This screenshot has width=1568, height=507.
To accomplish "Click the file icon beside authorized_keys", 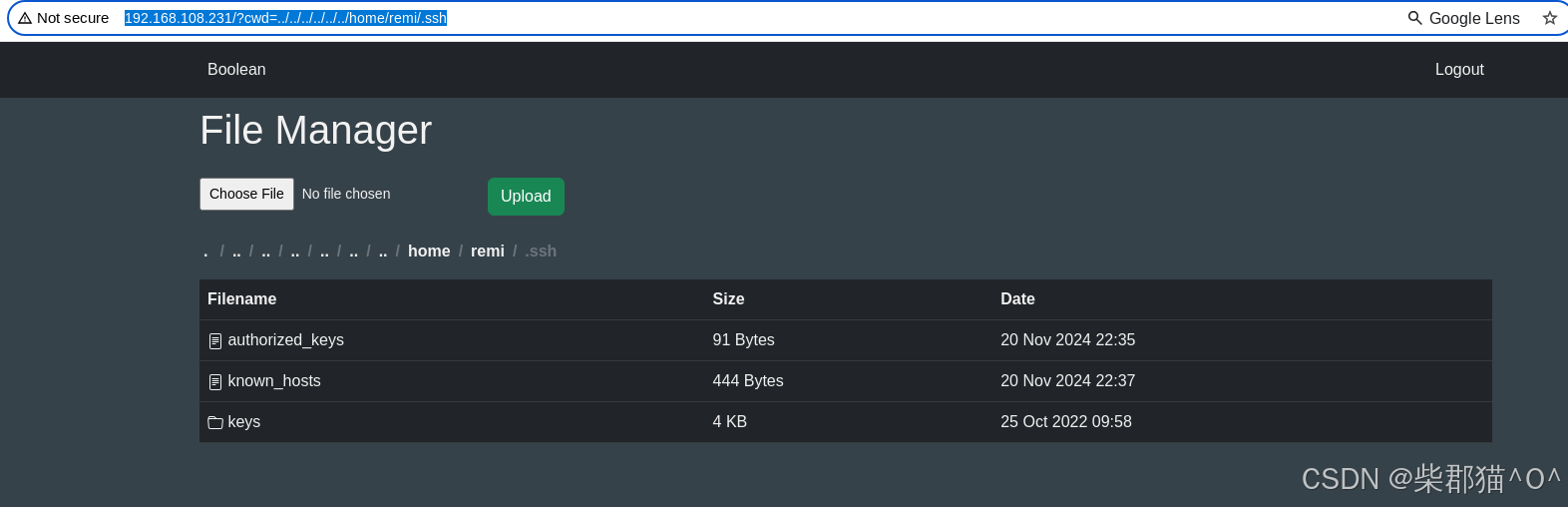I will point(215,341).
